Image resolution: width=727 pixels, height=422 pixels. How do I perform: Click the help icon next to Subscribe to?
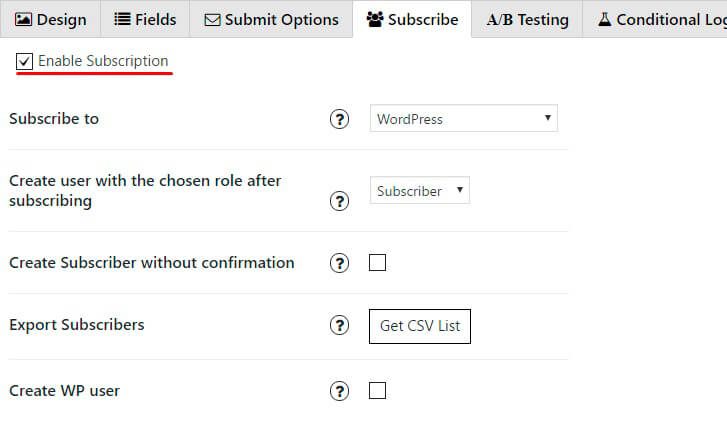tap(339, 119)
